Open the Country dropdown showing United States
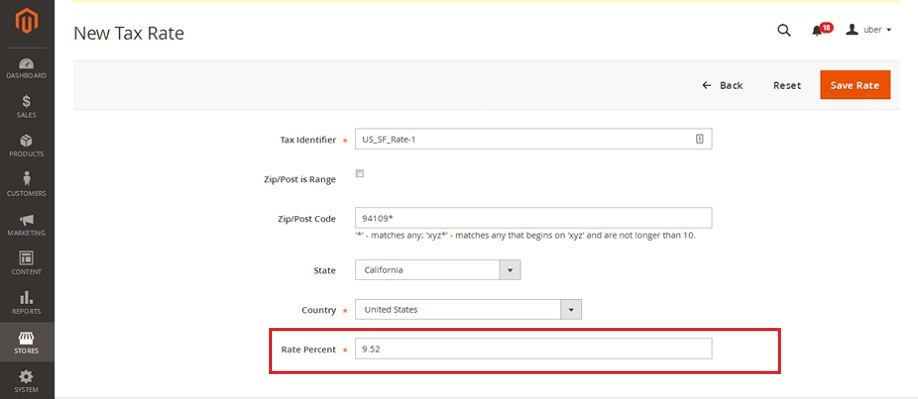This screenshot has height=399, width=918. tap(468, 309)
